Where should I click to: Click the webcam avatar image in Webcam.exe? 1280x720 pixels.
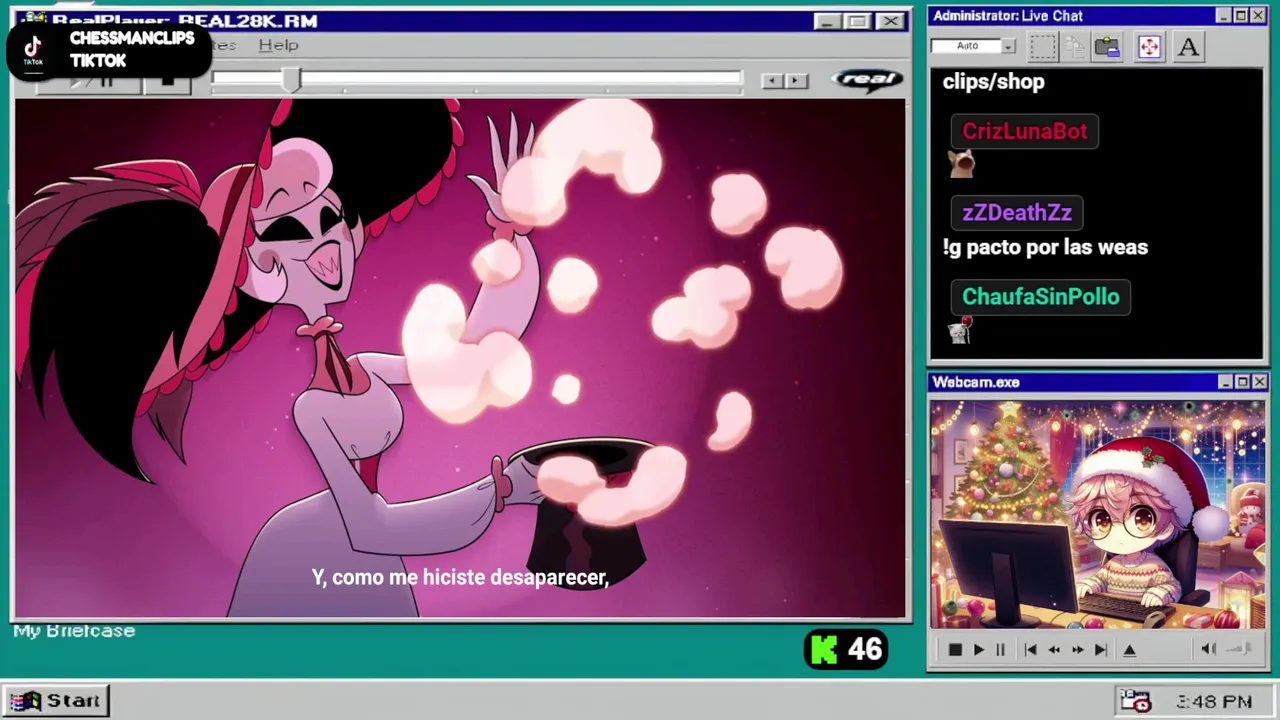pyautogui.click(x=1097, y=515)
